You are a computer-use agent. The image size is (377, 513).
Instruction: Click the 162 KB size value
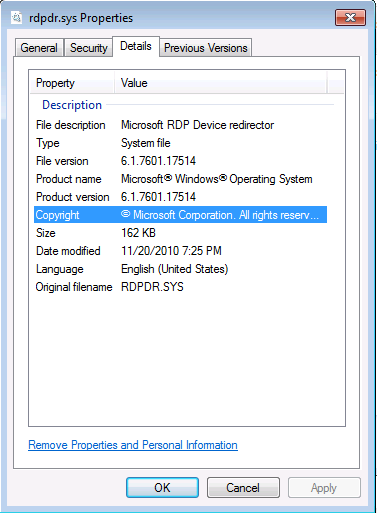(138, 233)
